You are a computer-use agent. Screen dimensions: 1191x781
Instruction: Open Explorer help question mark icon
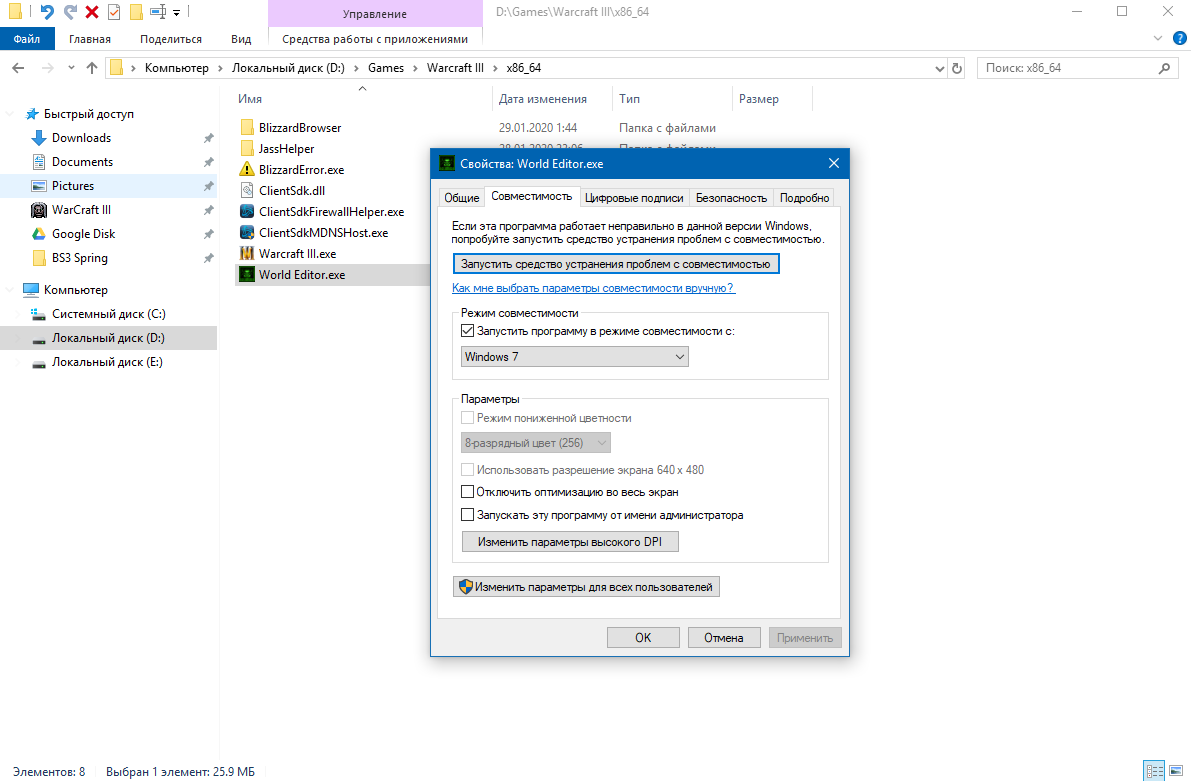click(x=1180, y=38)
